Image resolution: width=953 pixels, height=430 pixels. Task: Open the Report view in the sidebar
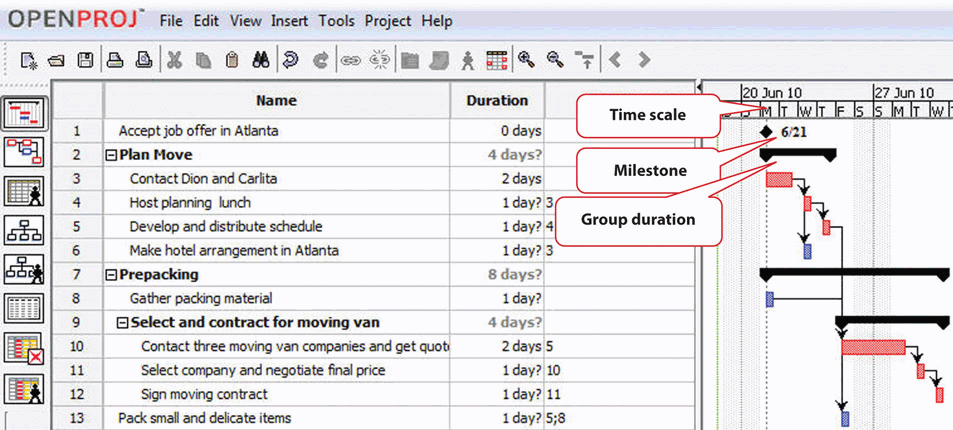pos(25,308)
